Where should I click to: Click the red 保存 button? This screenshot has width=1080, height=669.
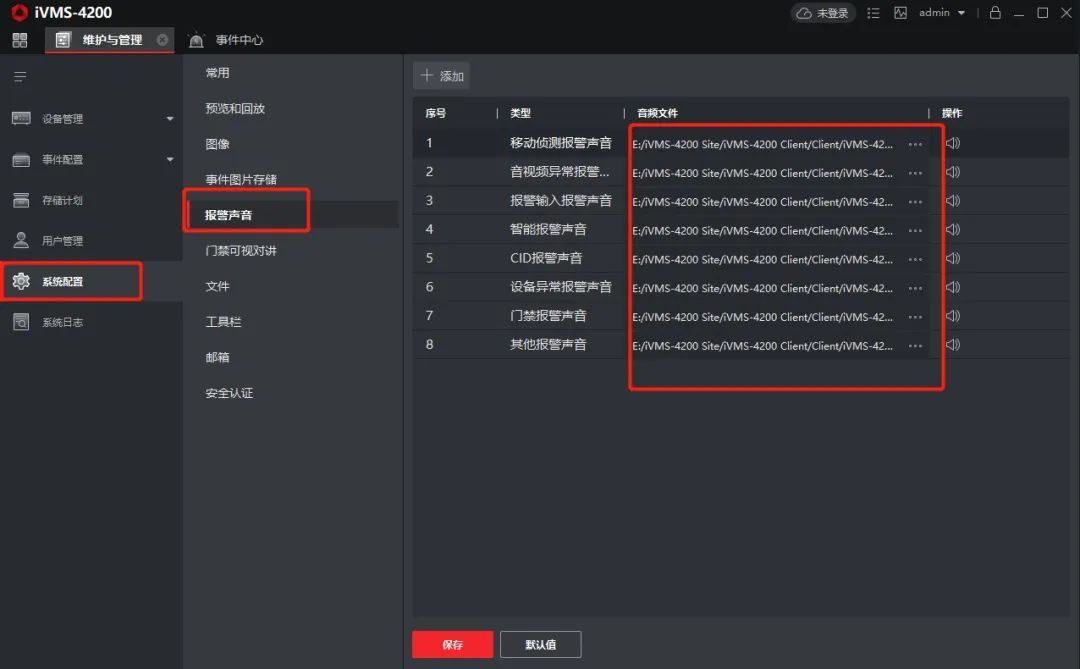[x=452, y=645]
